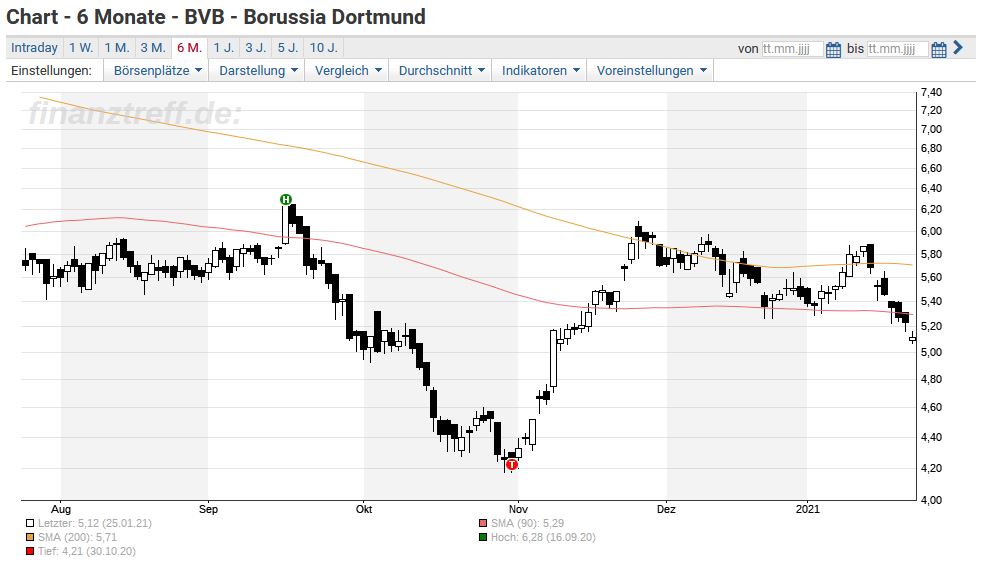Click the 'Okt' x-axis label
The width and height of the screenshot is (982, 568).
click(364, 509)
